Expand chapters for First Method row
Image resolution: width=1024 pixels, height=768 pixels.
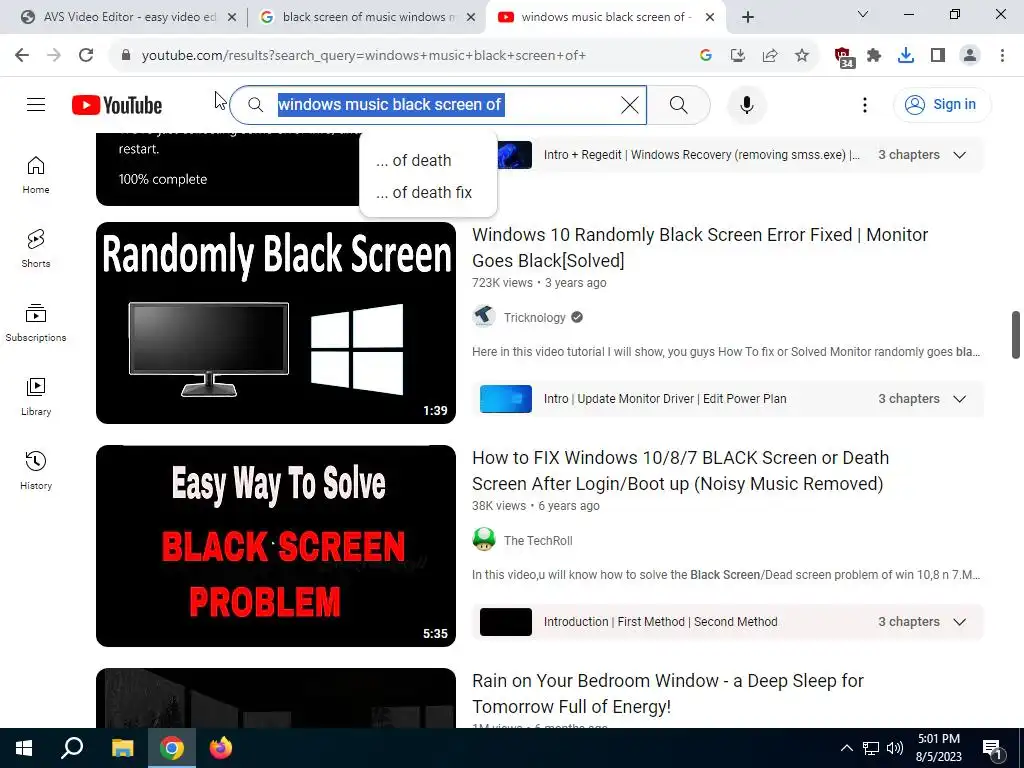(x=959, y=622)
